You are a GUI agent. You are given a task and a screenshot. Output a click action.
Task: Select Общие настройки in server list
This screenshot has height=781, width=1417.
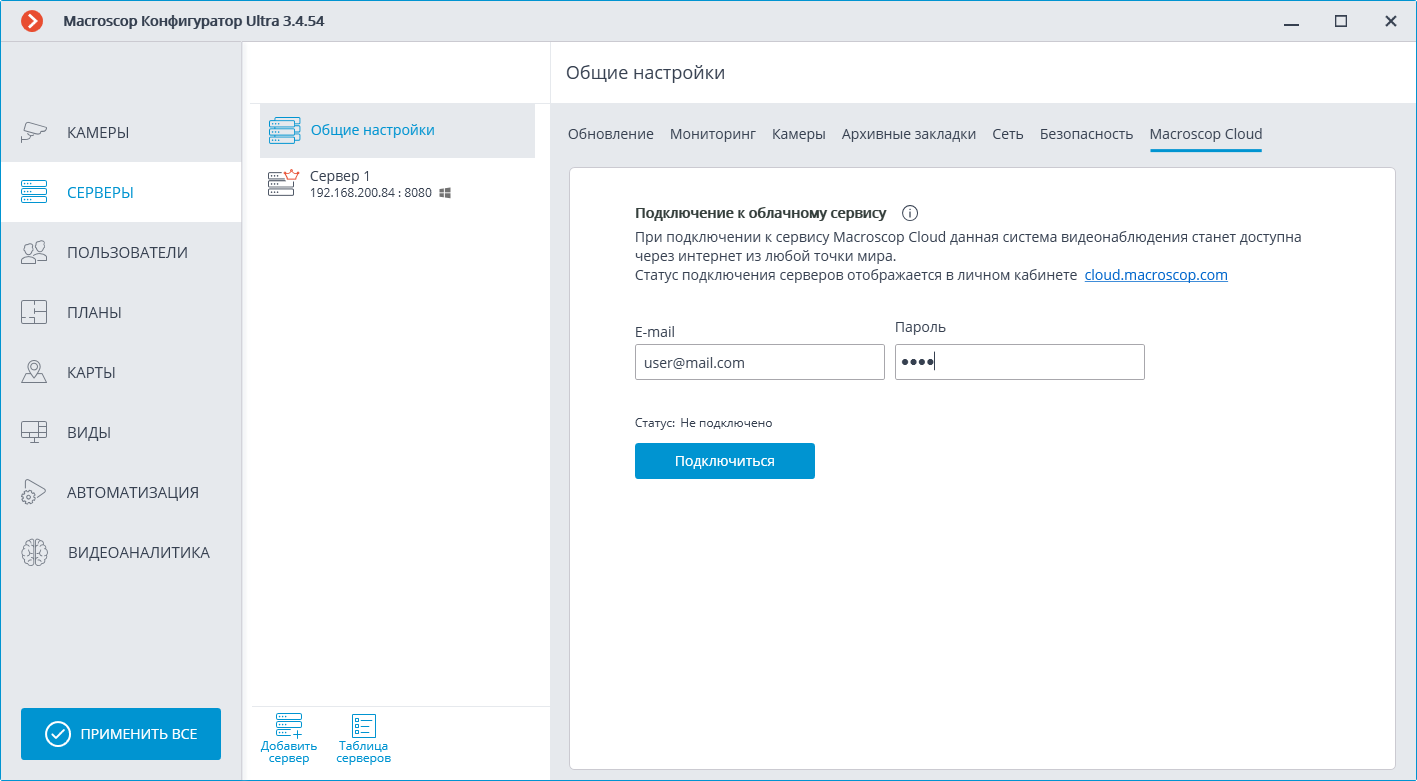[x=397, y=130]
